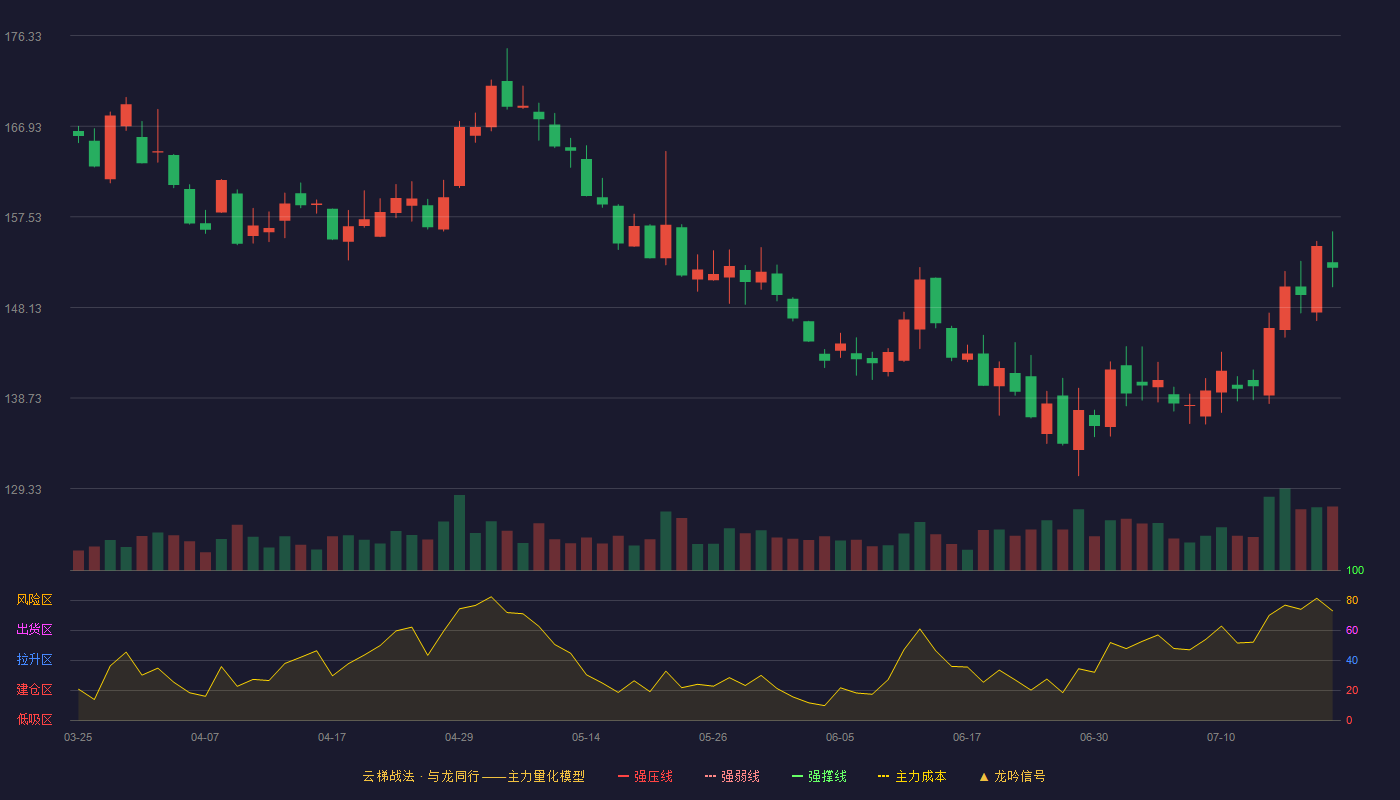This screenshot has width=1400, height=800.
Task: Click the 低吸区 zone label
Action: click(x=34, y=720)
